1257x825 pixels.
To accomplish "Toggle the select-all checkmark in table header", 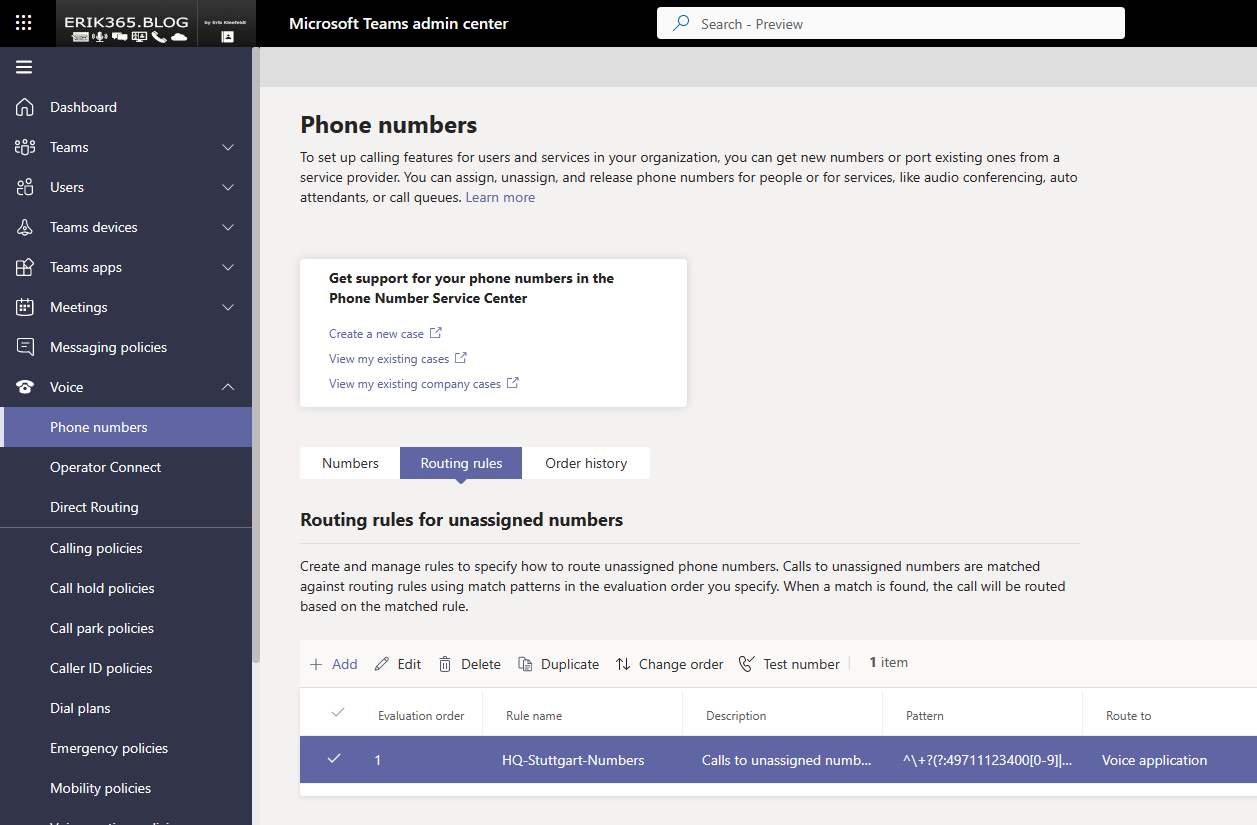I will [x=338, y=712].
